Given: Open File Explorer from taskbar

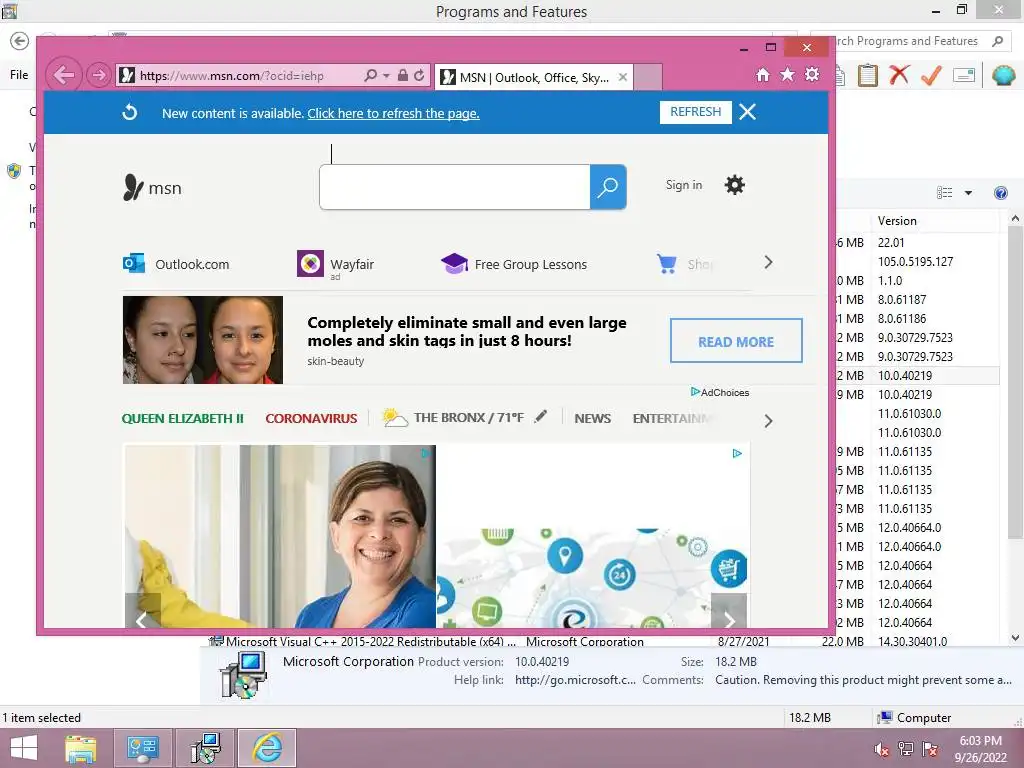Looking at the screenshot, I should 81,748.
